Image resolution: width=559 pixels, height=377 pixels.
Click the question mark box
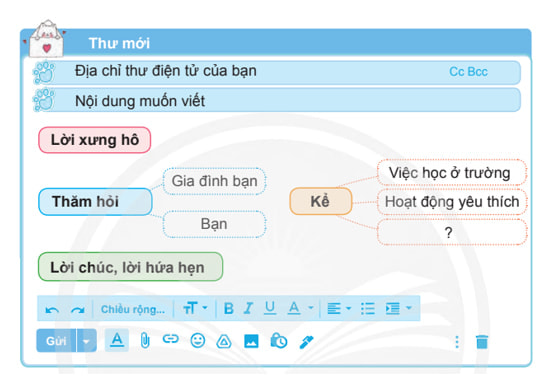point(452,232)
